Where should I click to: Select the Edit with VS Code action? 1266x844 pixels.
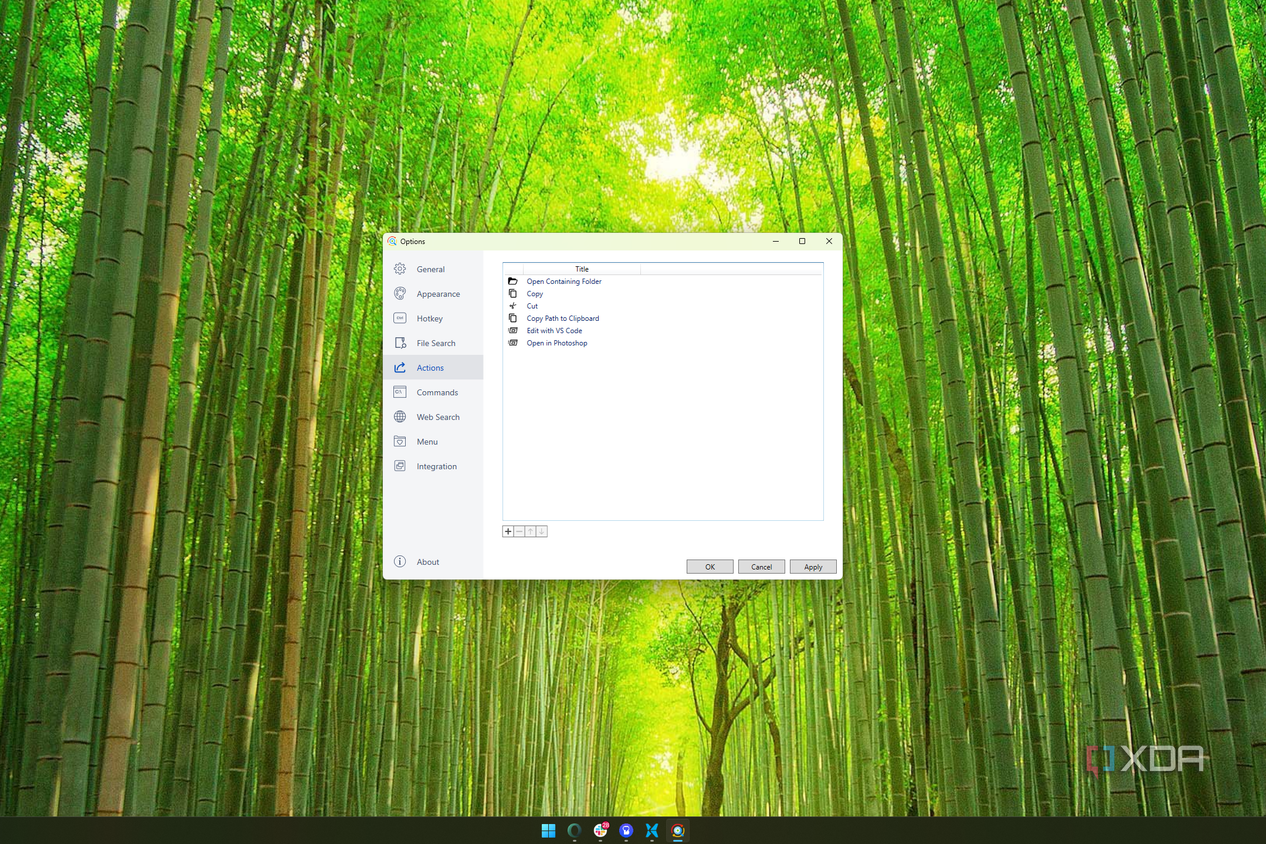(x=662, y=331)
